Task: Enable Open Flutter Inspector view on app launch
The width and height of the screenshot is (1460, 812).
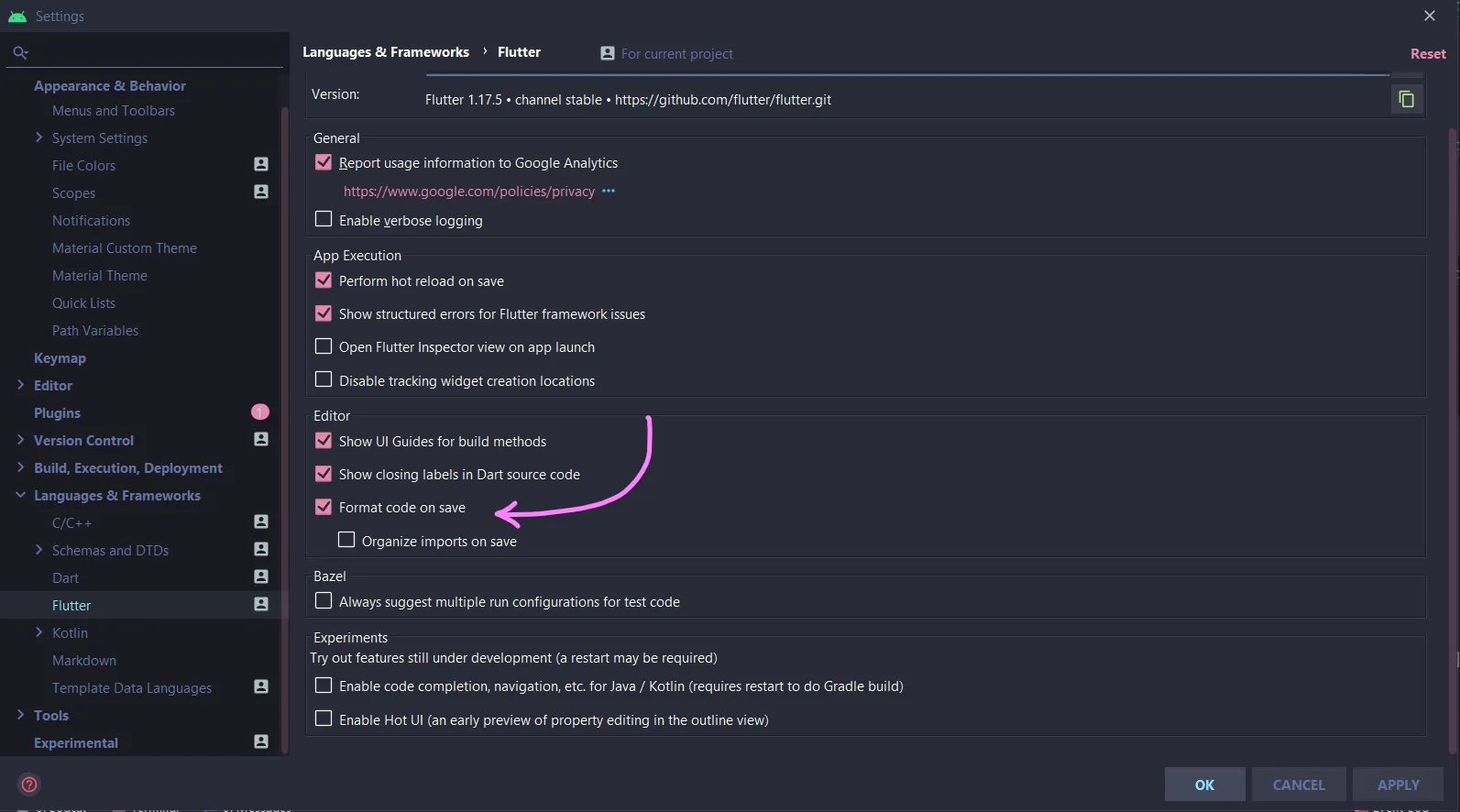Action: [x=324, y=346]
